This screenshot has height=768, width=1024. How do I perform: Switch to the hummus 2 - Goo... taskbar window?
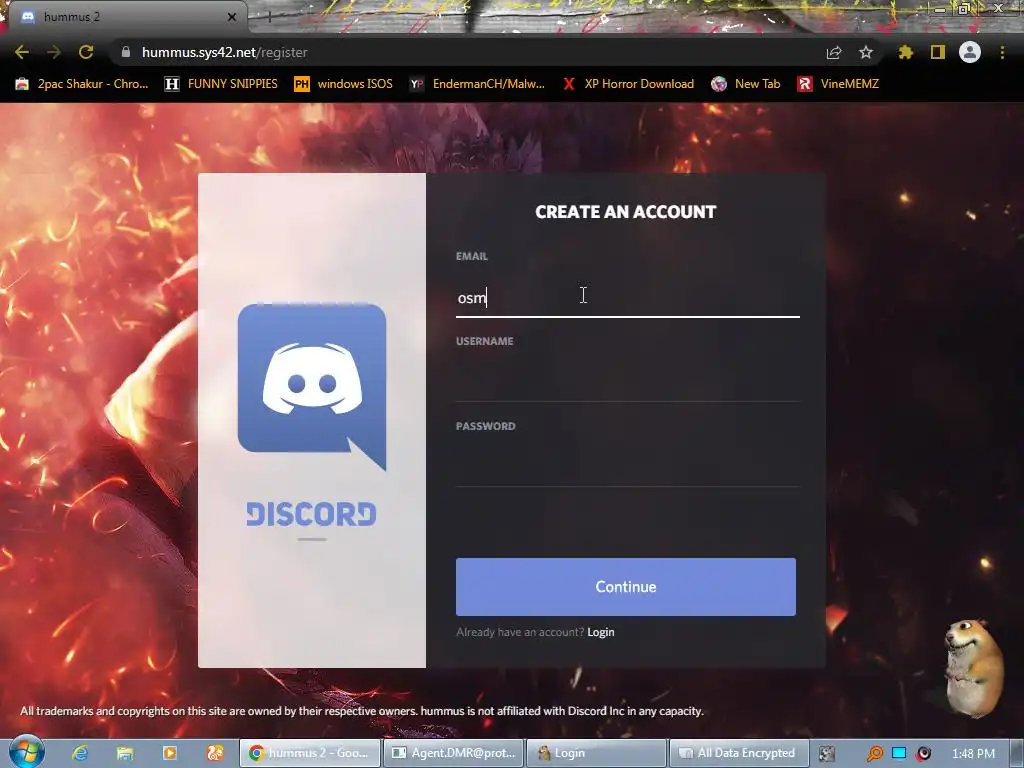pos(310,753)
